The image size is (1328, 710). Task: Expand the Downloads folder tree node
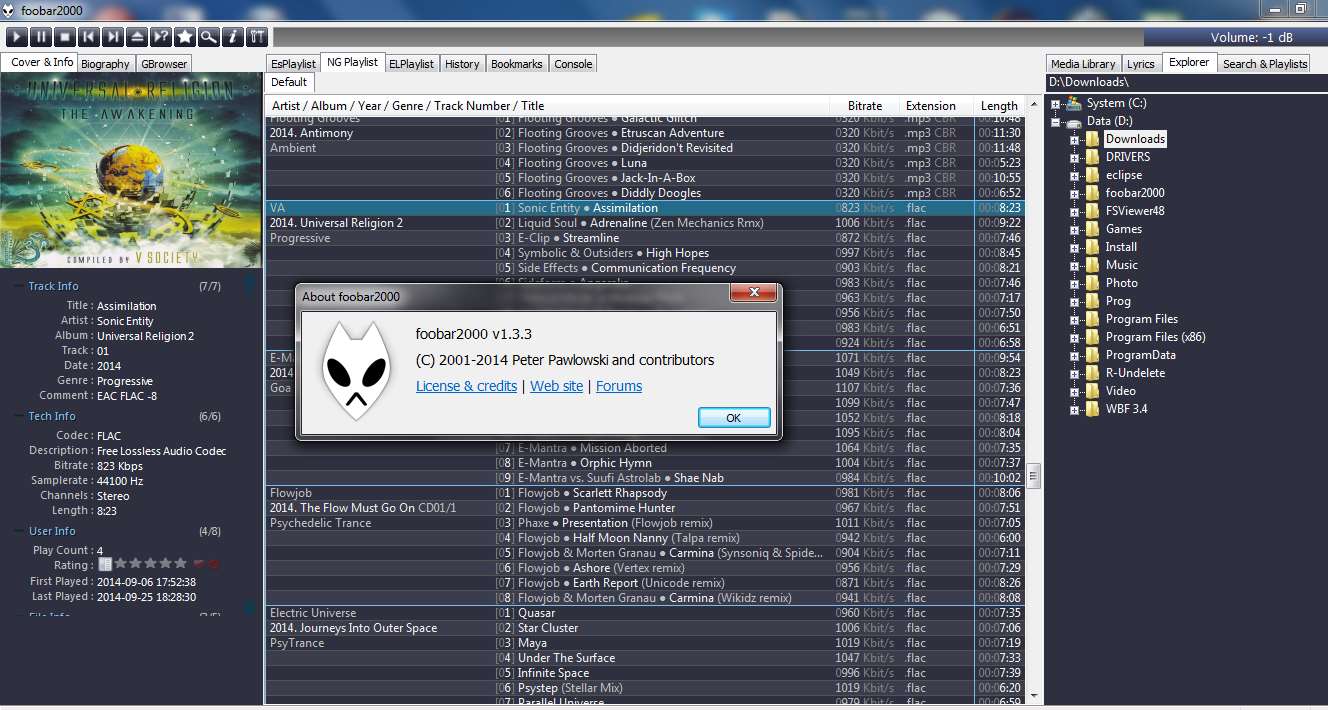tap(1074, 139)
